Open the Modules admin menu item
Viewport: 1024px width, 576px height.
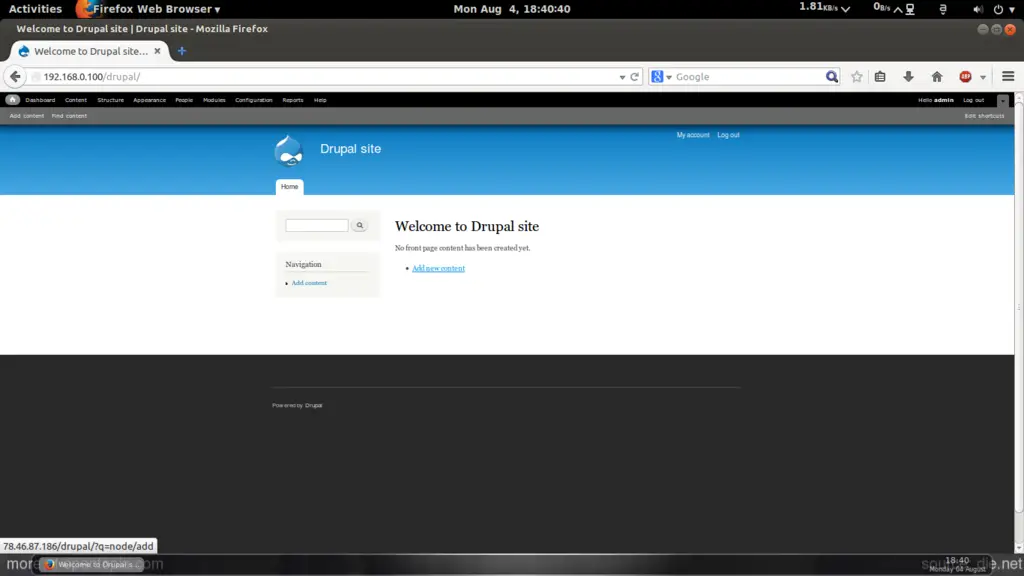[x=214, y=100]
